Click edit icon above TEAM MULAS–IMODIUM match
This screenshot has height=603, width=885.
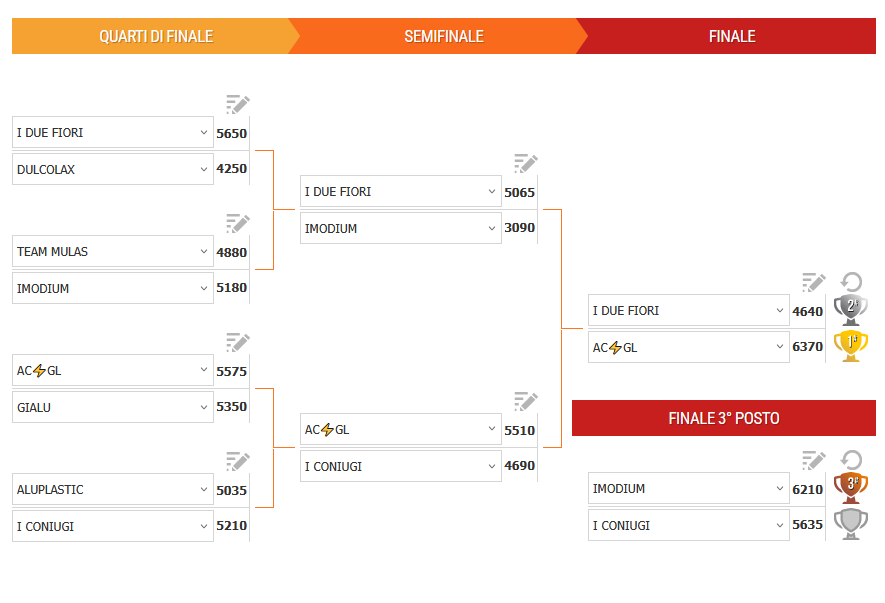coord(237,224)
